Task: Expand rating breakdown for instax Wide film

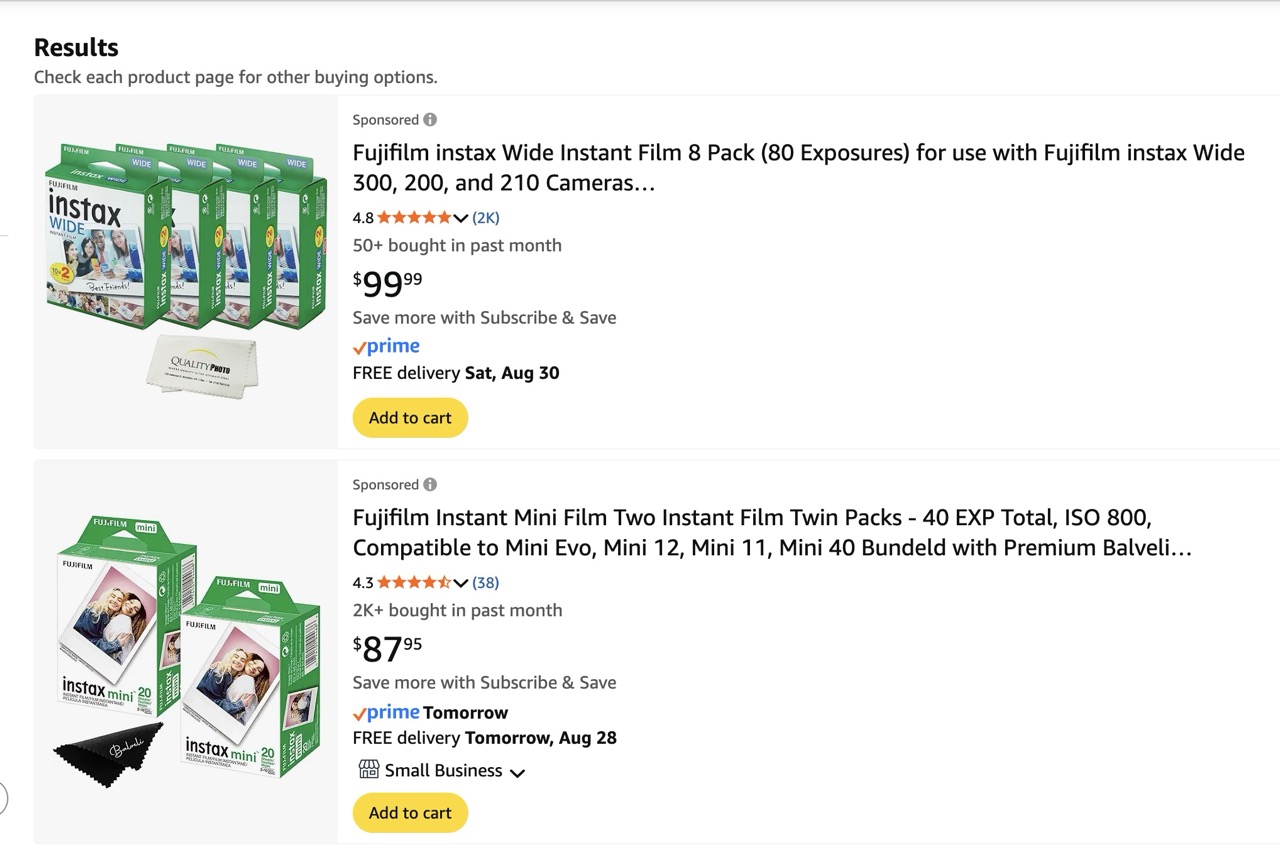Action: pos(461,218)
